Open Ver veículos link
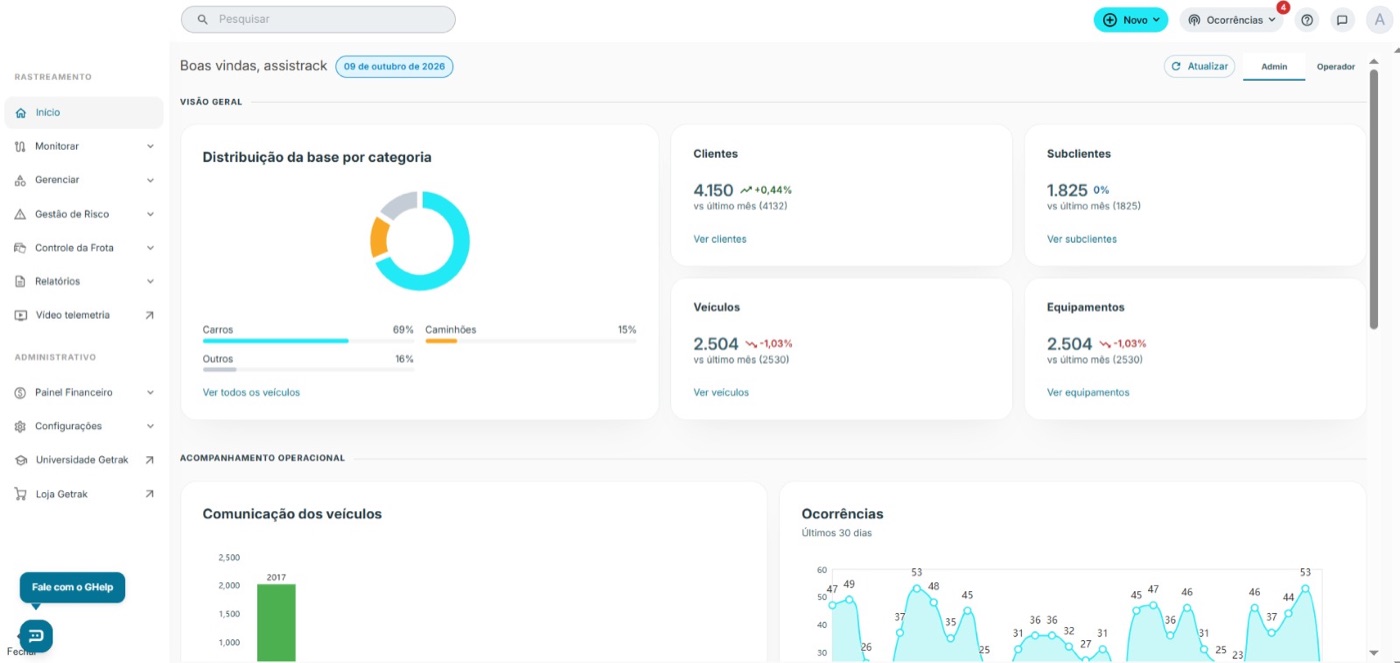This screenshot has width=1400, height=663. coord(721,393)
